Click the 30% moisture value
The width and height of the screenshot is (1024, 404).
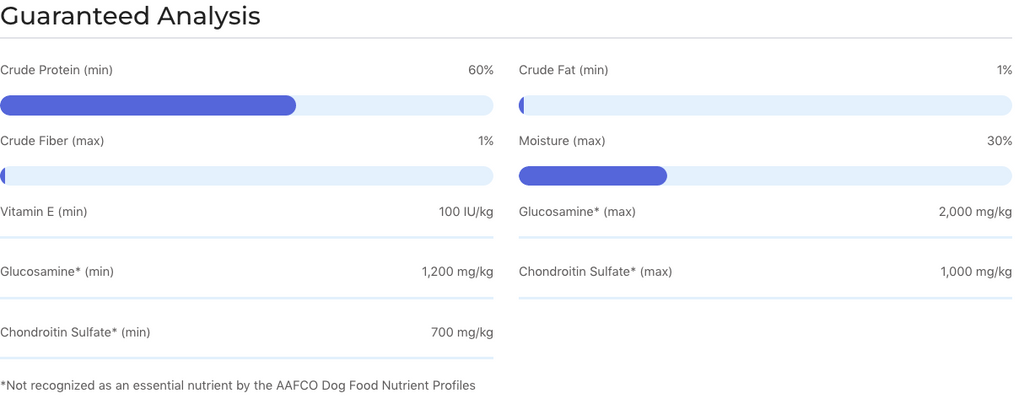click(x=999, y=141)
